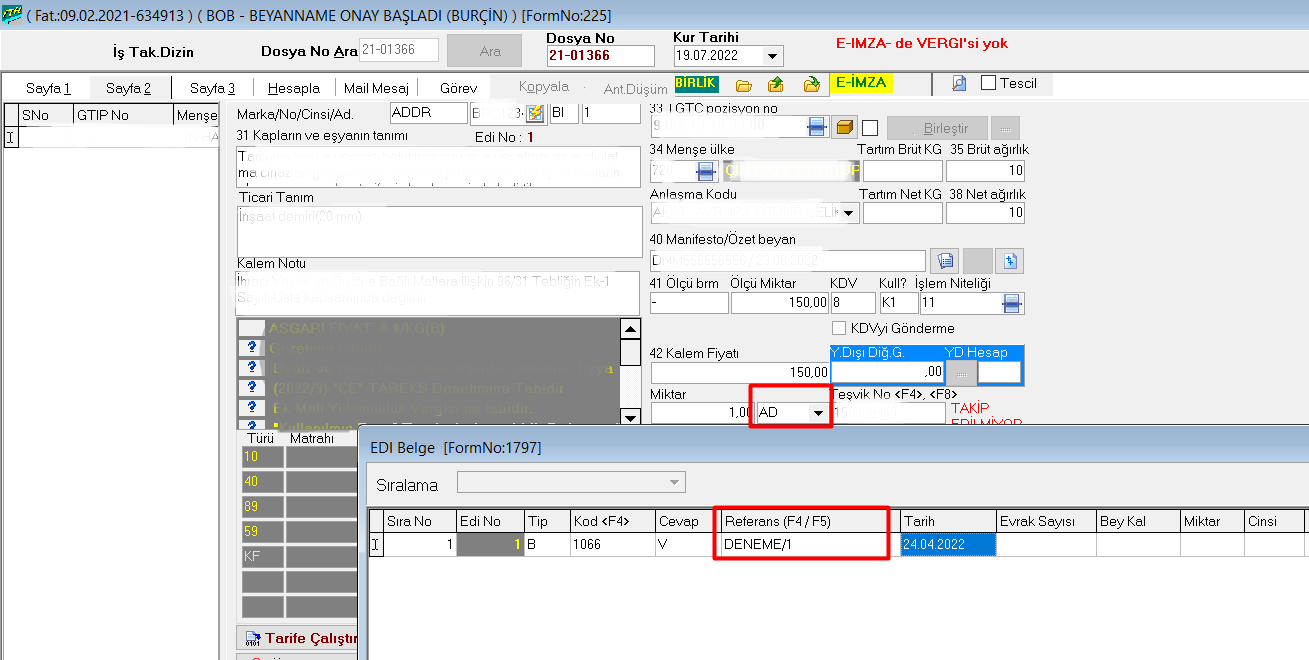The height and width of the screenshot is (660, 1309).
Task: Click the Ant.Düşüm button
Action: coord(635,88)
